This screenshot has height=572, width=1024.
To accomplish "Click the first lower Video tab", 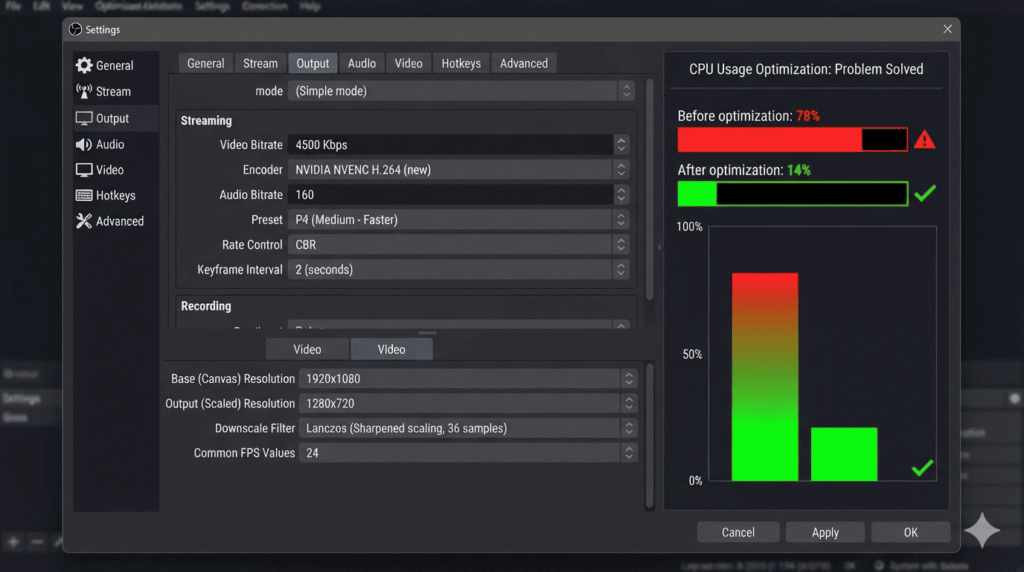I will coord(307,349).
